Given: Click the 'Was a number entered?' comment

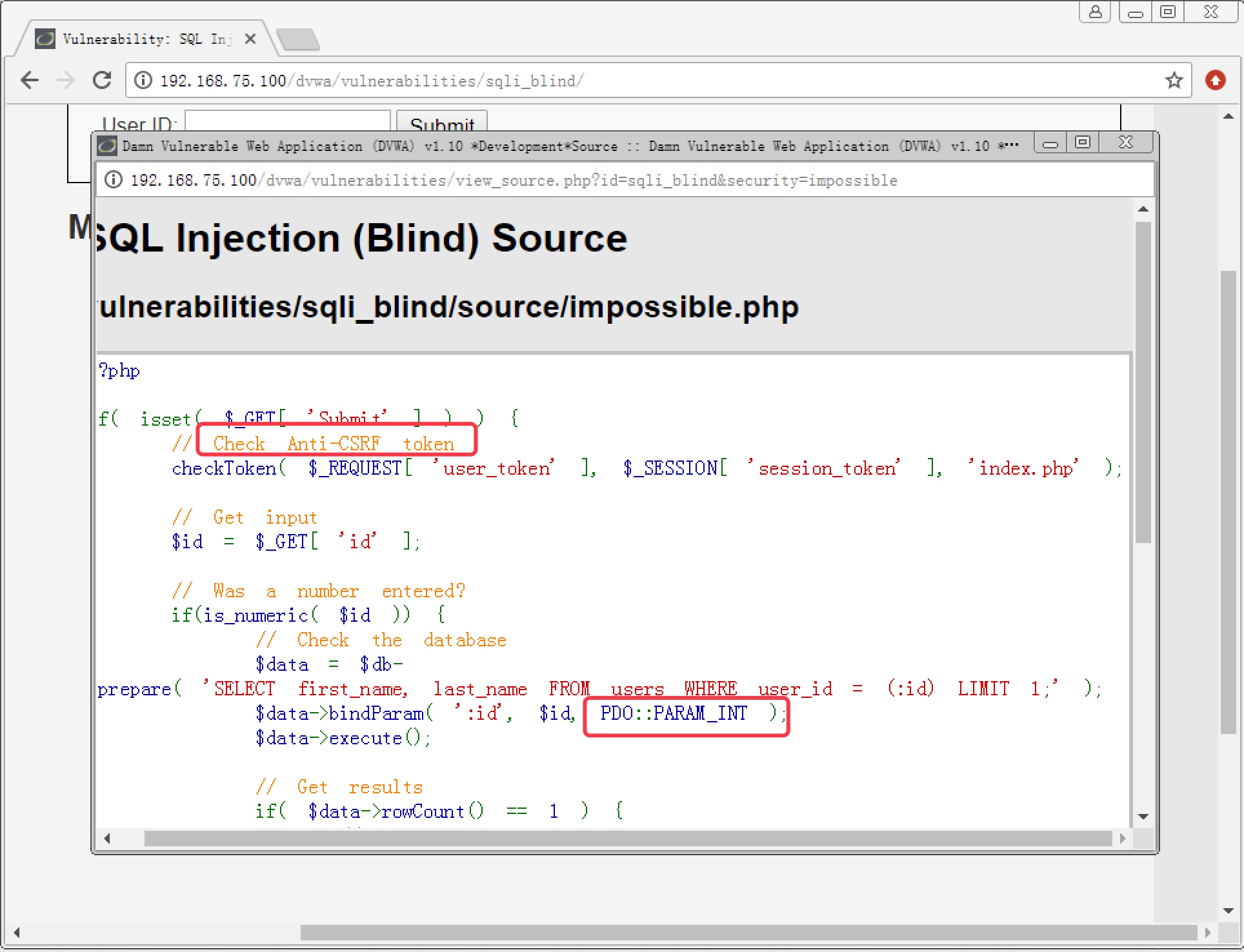Looking at the screenshot, I should coord(339,591).
